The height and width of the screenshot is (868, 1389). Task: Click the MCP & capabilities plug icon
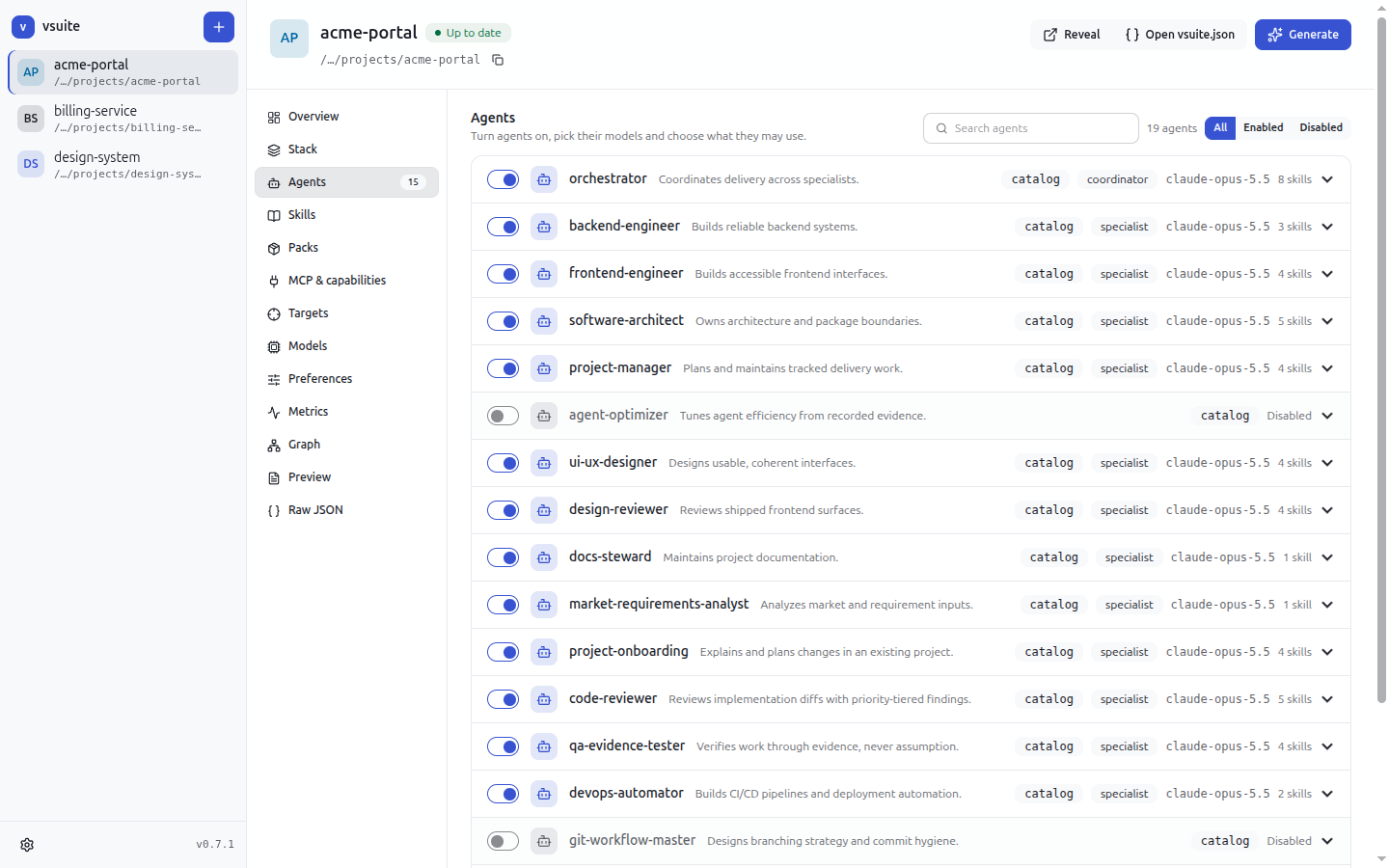tap(274, 281)
